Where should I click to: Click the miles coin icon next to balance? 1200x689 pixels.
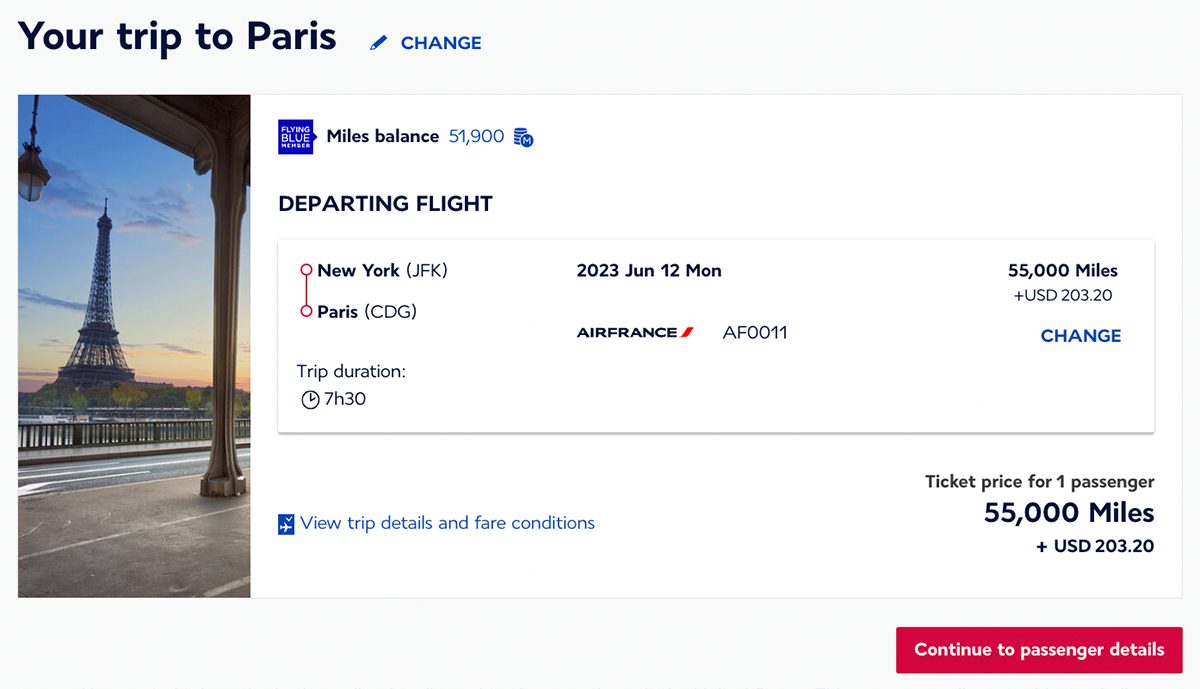(x=523, y=137)
